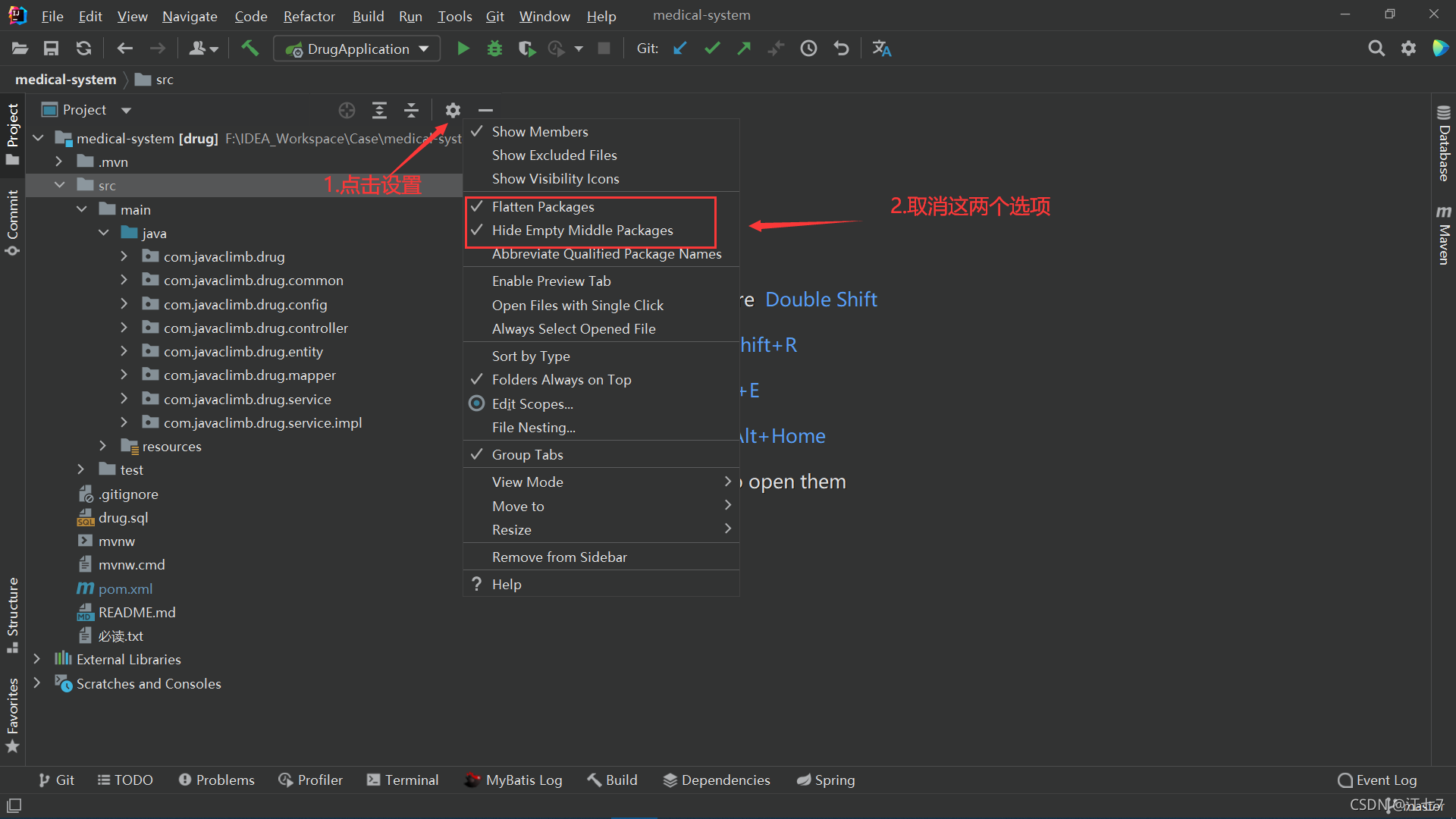Hide the Project panel with minus icon
The width and height of the screenshot is (1456, 819).
click(485, 111)
